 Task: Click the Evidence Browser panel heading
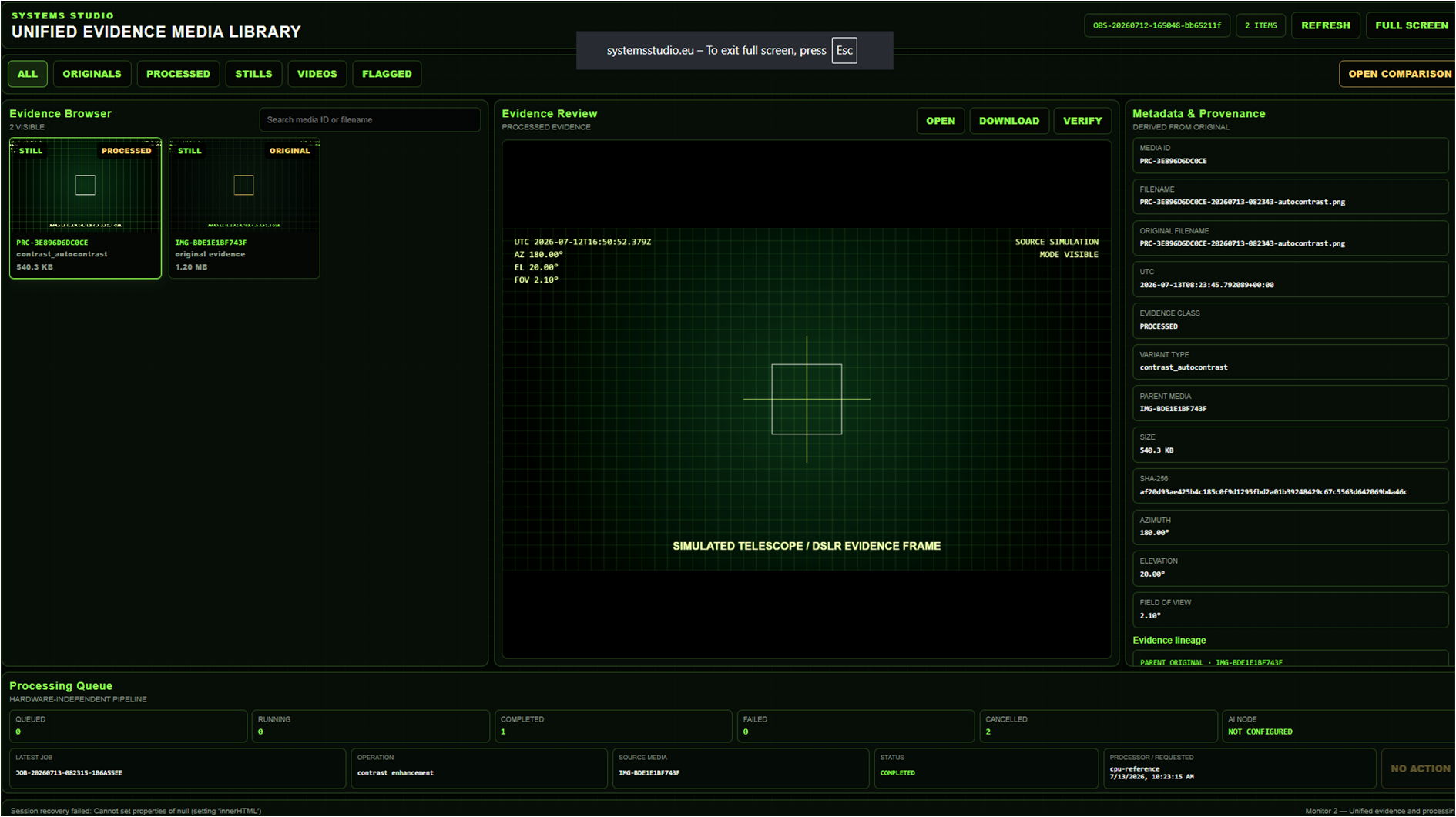[x=60, y=114]
